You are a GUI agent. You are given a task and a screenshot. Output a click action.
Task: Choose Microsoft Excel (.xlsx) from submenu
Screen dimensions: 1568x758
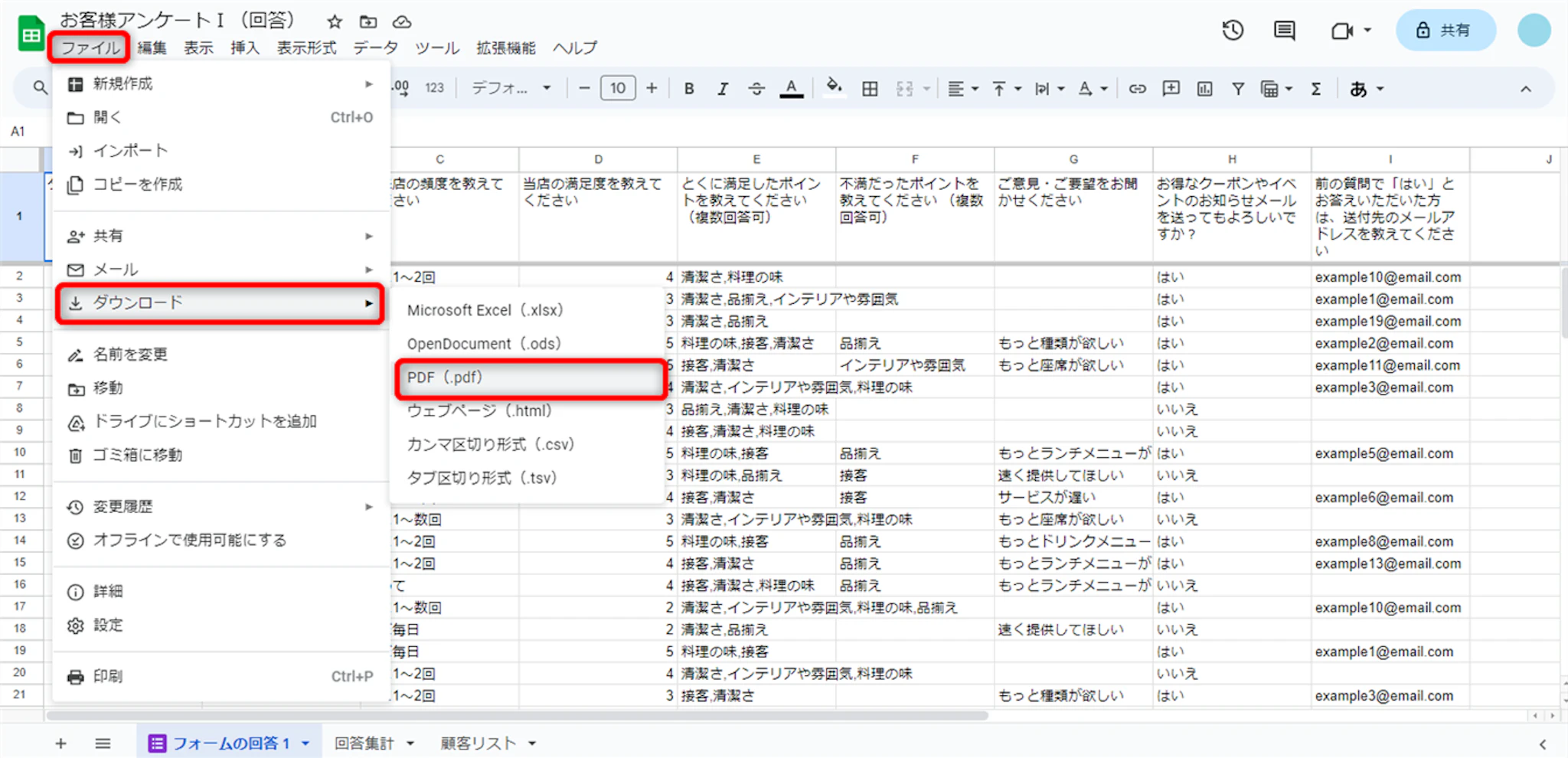tap(485, 310)
